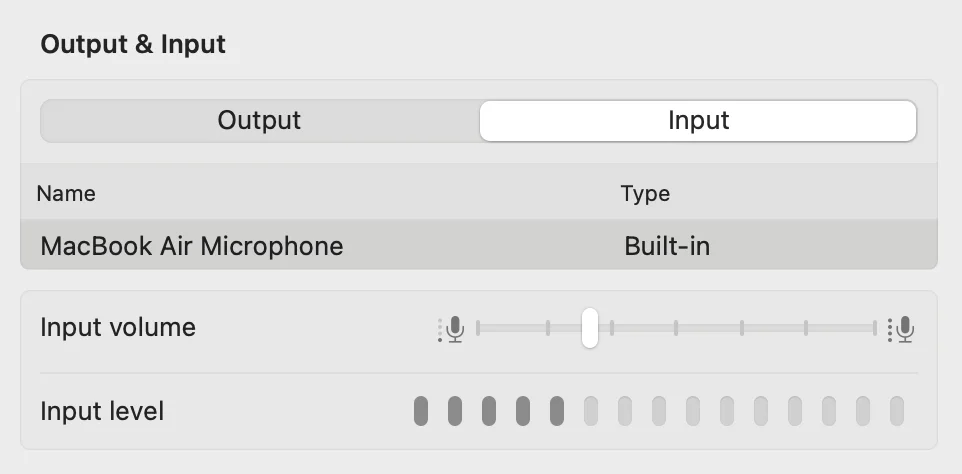Click the second tick on Input volume slider
The width and height of the screenshot is (962, 474).
click(x=548, y=328)
